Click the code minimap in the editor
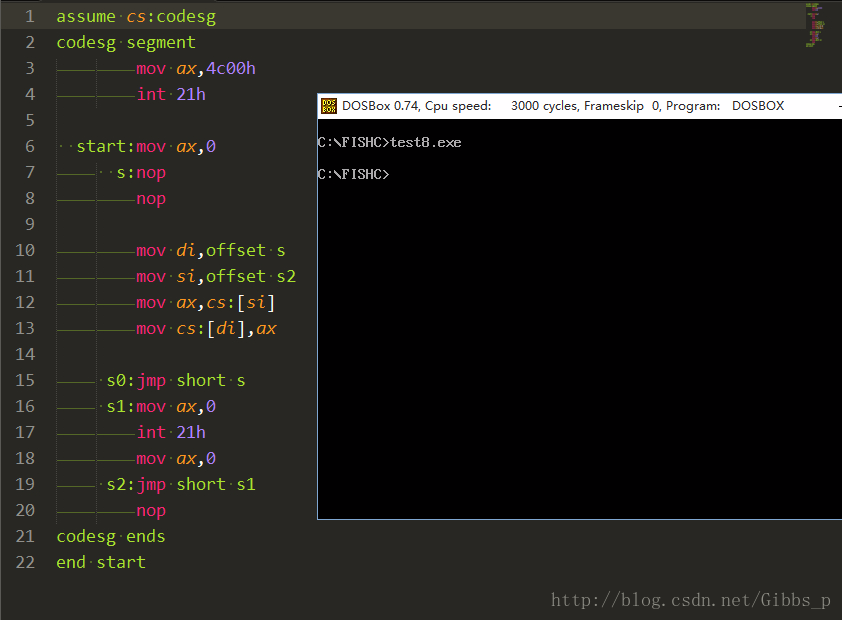The width and height of the screenshot is (842, 620). coord(815,25)
